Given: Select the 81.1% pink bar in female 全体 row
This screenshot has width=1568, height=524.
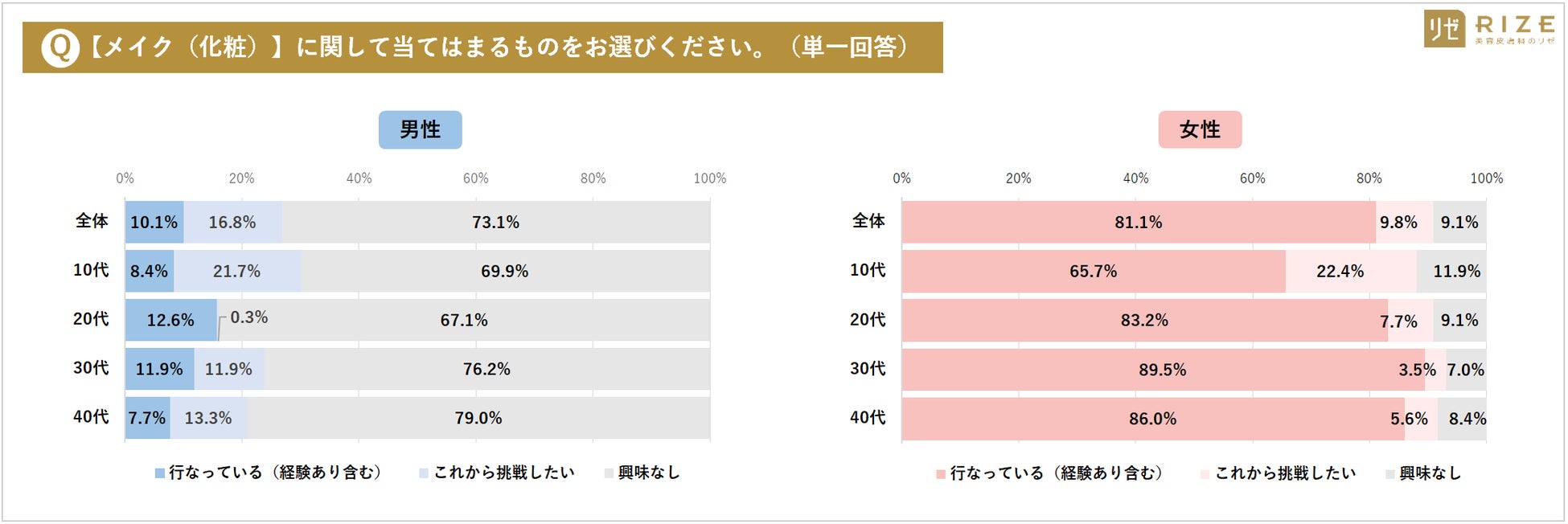Looking at the screenshot, I should pyautogui.click(x=1138, y=223).
